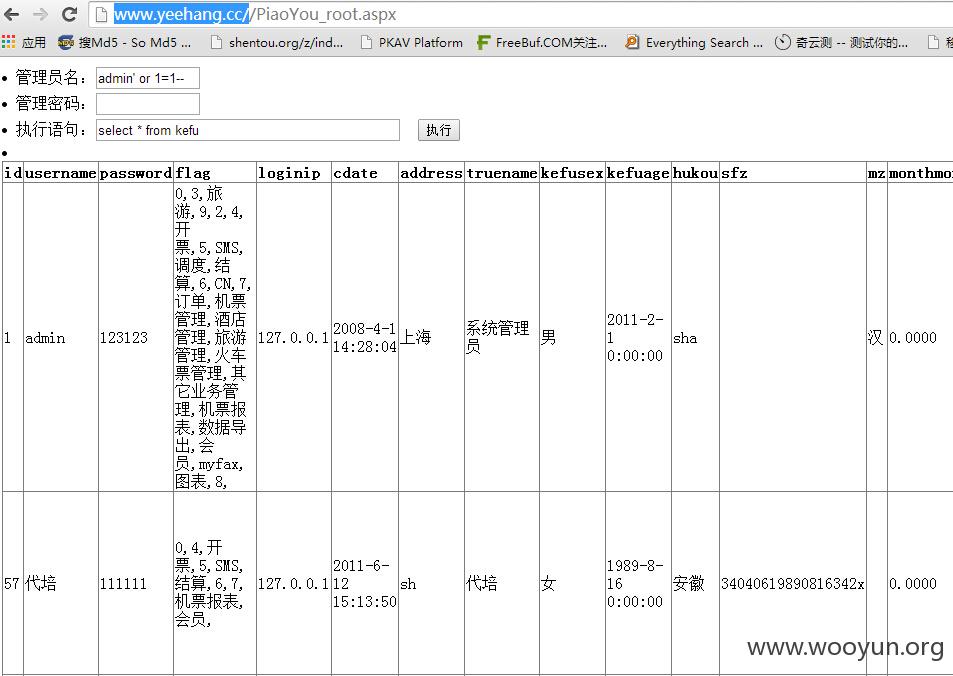This screenshot has width=953, height=676.
Task: Select the truename cell 系统管理员
Action: point(502,337)
